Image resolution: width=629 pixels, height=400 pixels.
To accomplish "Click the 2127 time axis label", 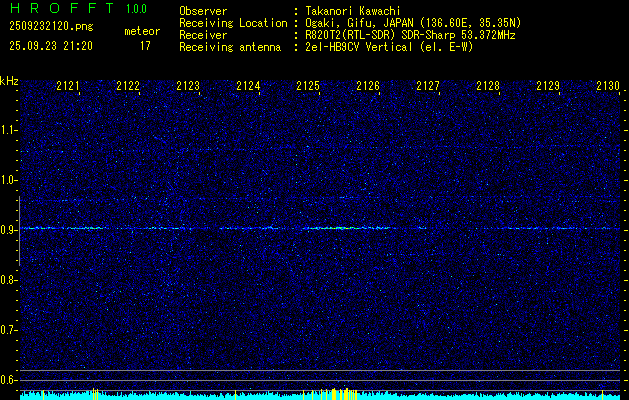I will pyautogui.click(x=428, y=85).
